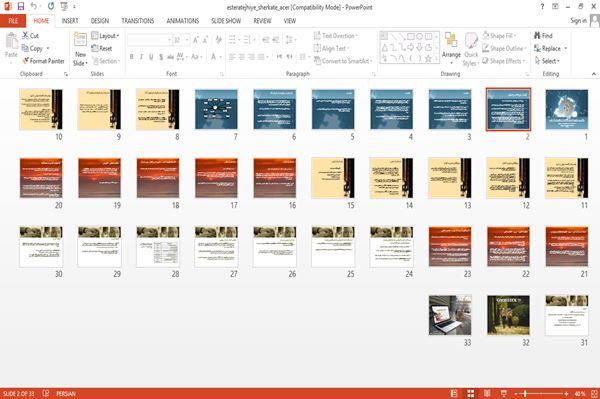This screenshot has width=600, height=399.
Task: Toggle text Shadow formatting
Action: (161, 57)
